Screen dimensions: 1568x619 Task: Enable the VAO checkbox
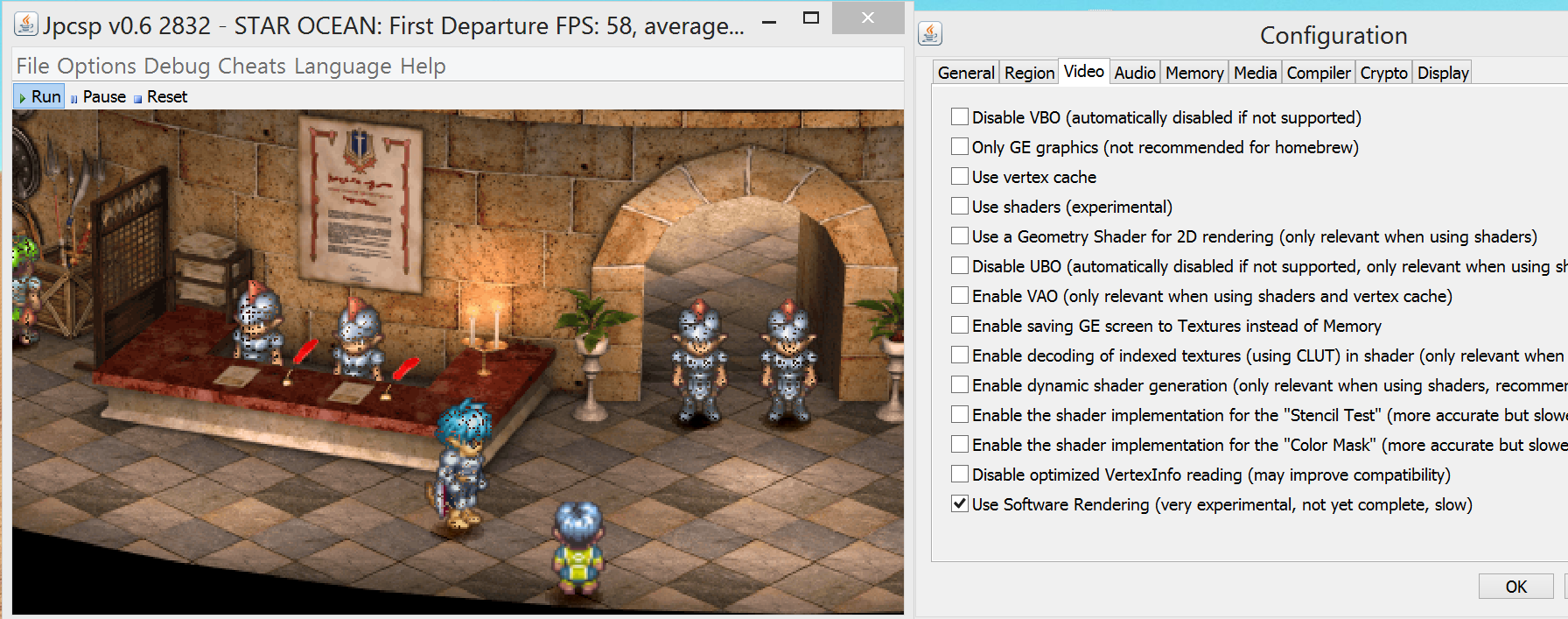tap(960, 295)
